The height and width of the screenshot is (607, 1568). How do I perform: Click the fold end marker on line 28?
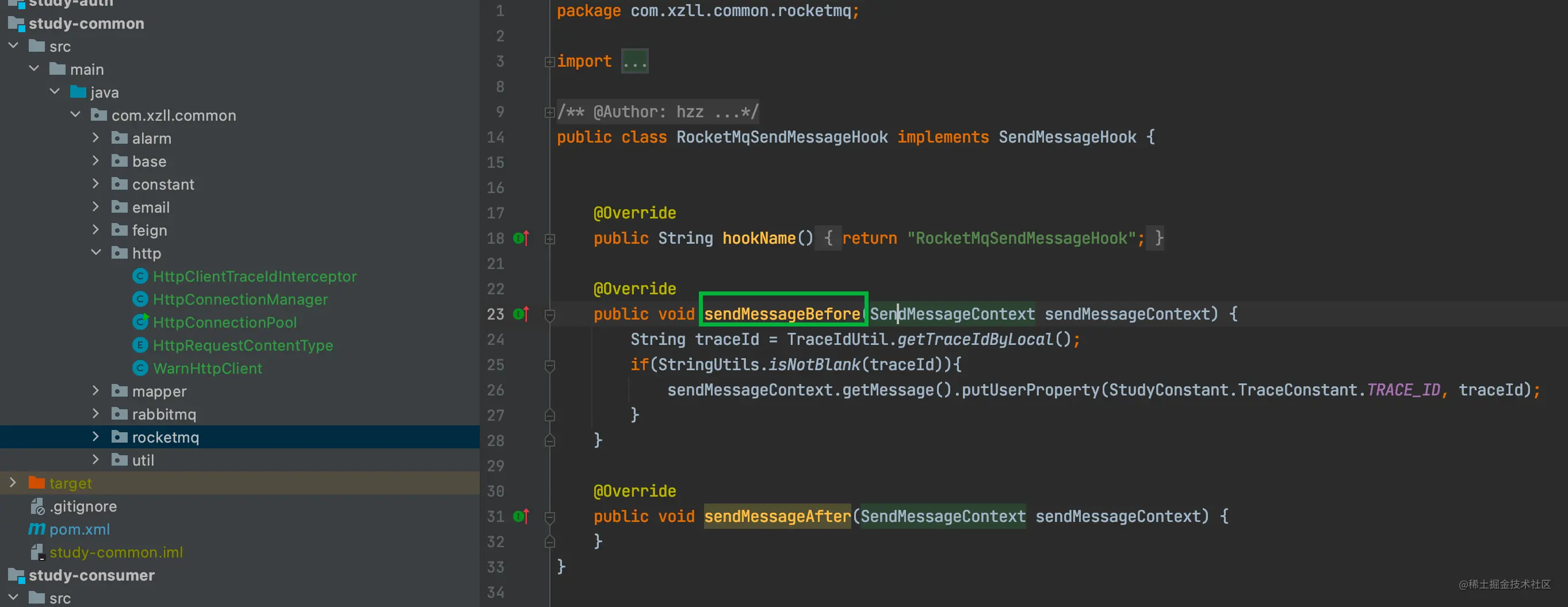point(550,440)
